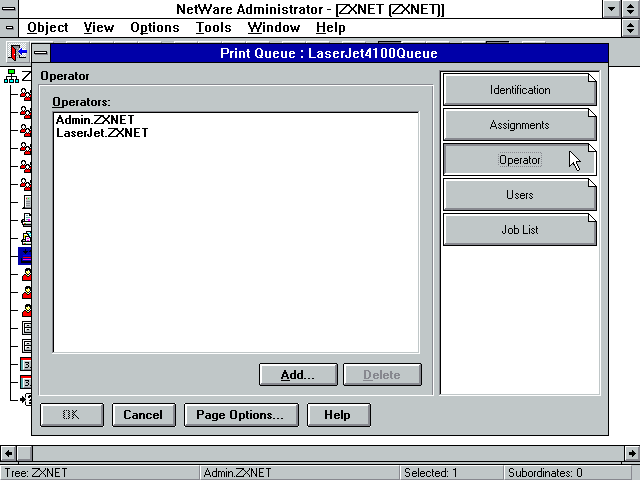Click the horizontal scrollbar thumb
Image resolution: width=640 pixels, height=480 pixels.
(x=24, y=453)
